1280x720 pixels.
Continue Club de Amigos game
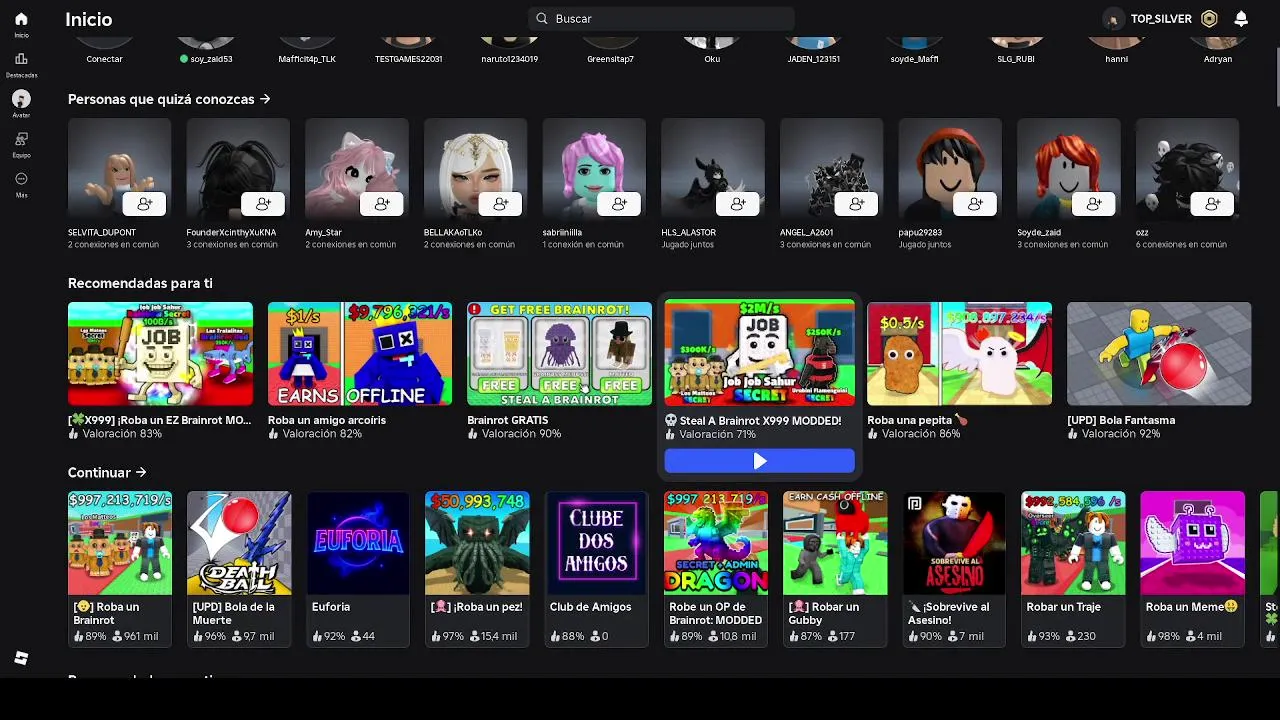tap(596, 568)
